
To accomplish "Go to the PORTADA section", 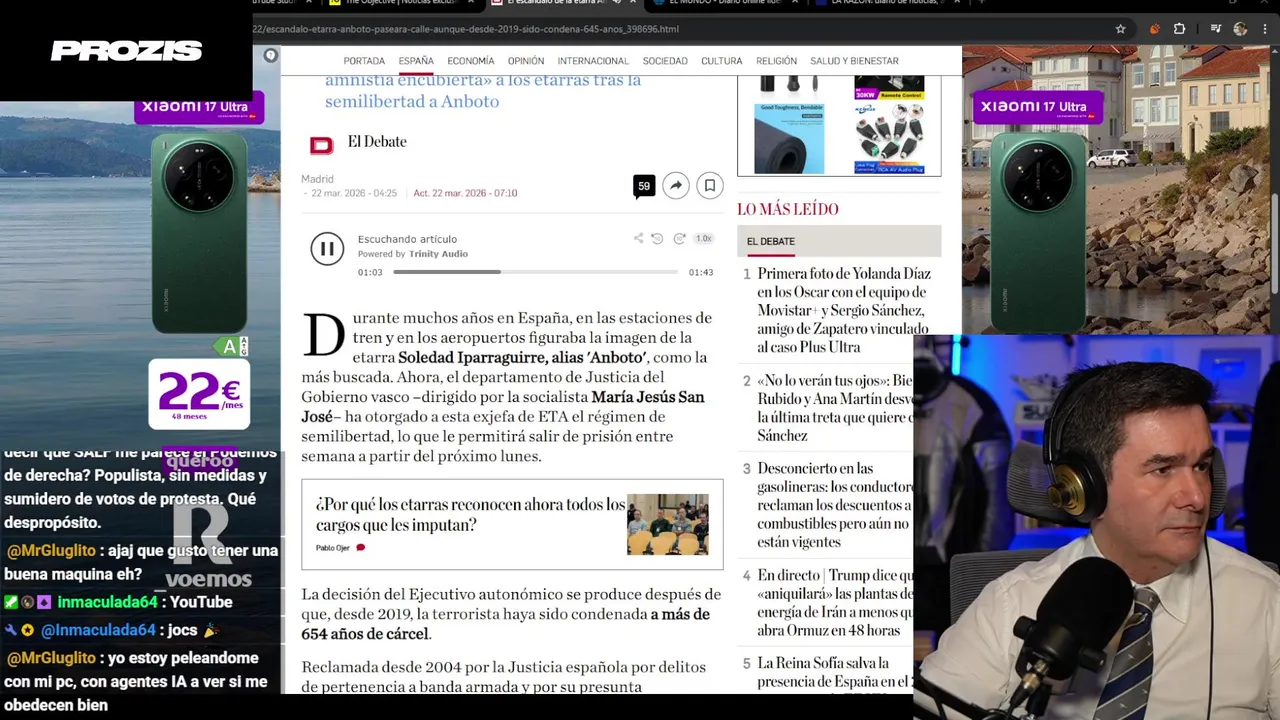I will [x=364, y=61].
